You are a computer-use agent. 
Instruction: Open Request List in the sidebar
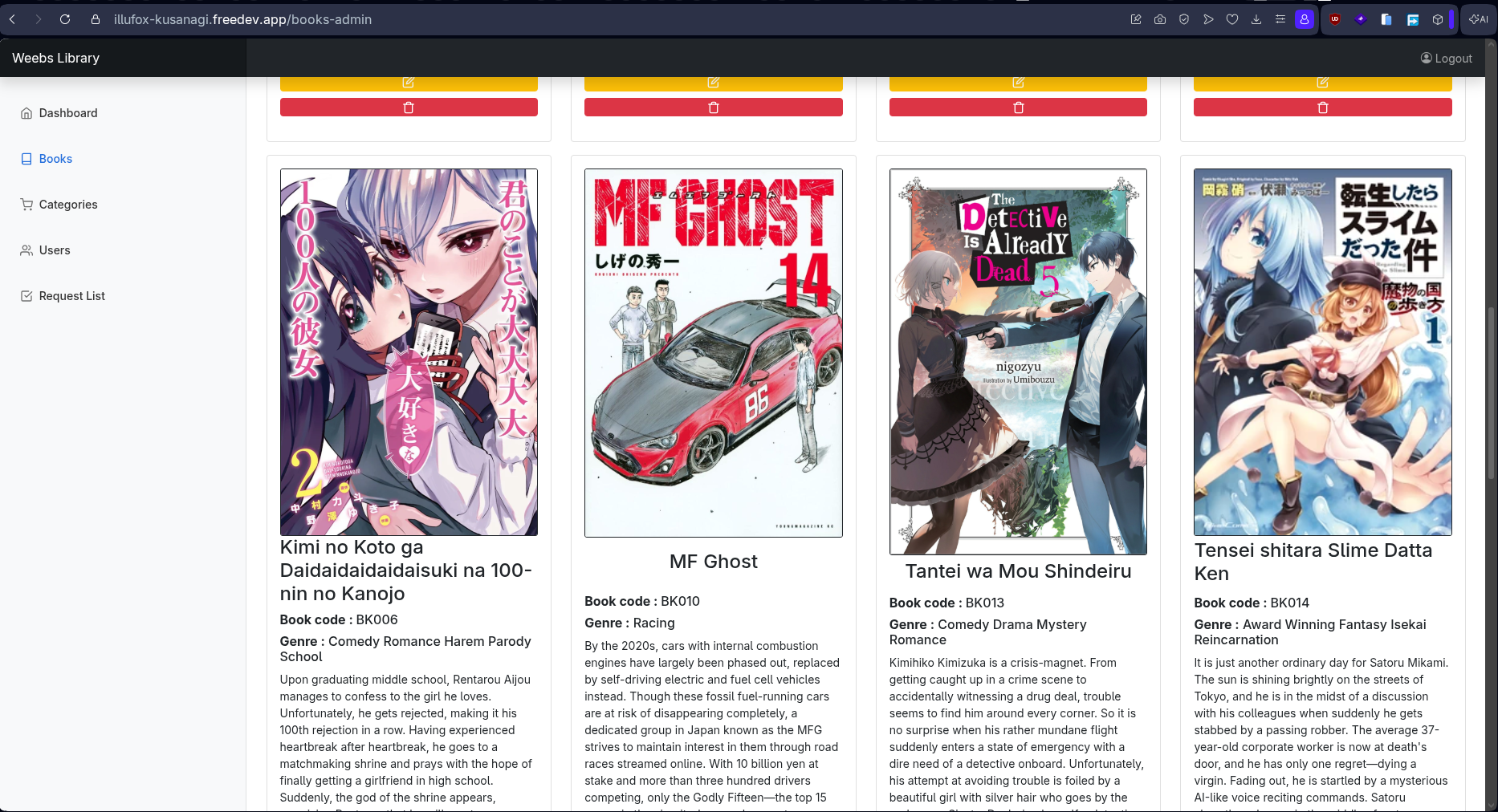click(x=63, y=296)
